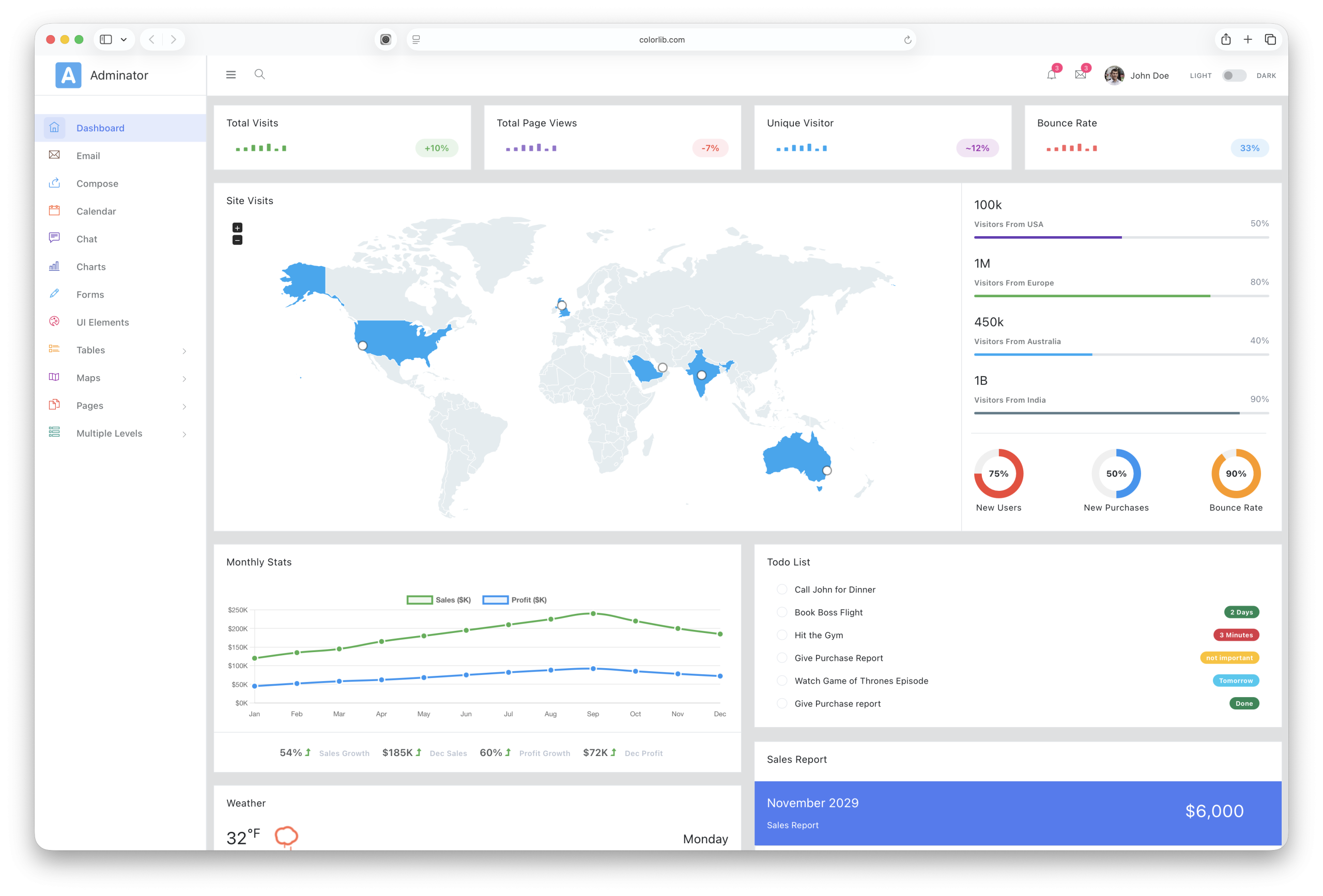The height and width of the screenshot is (896, 1323).
Task: Toggle between Light and Dark mode
Action: 1234,75
